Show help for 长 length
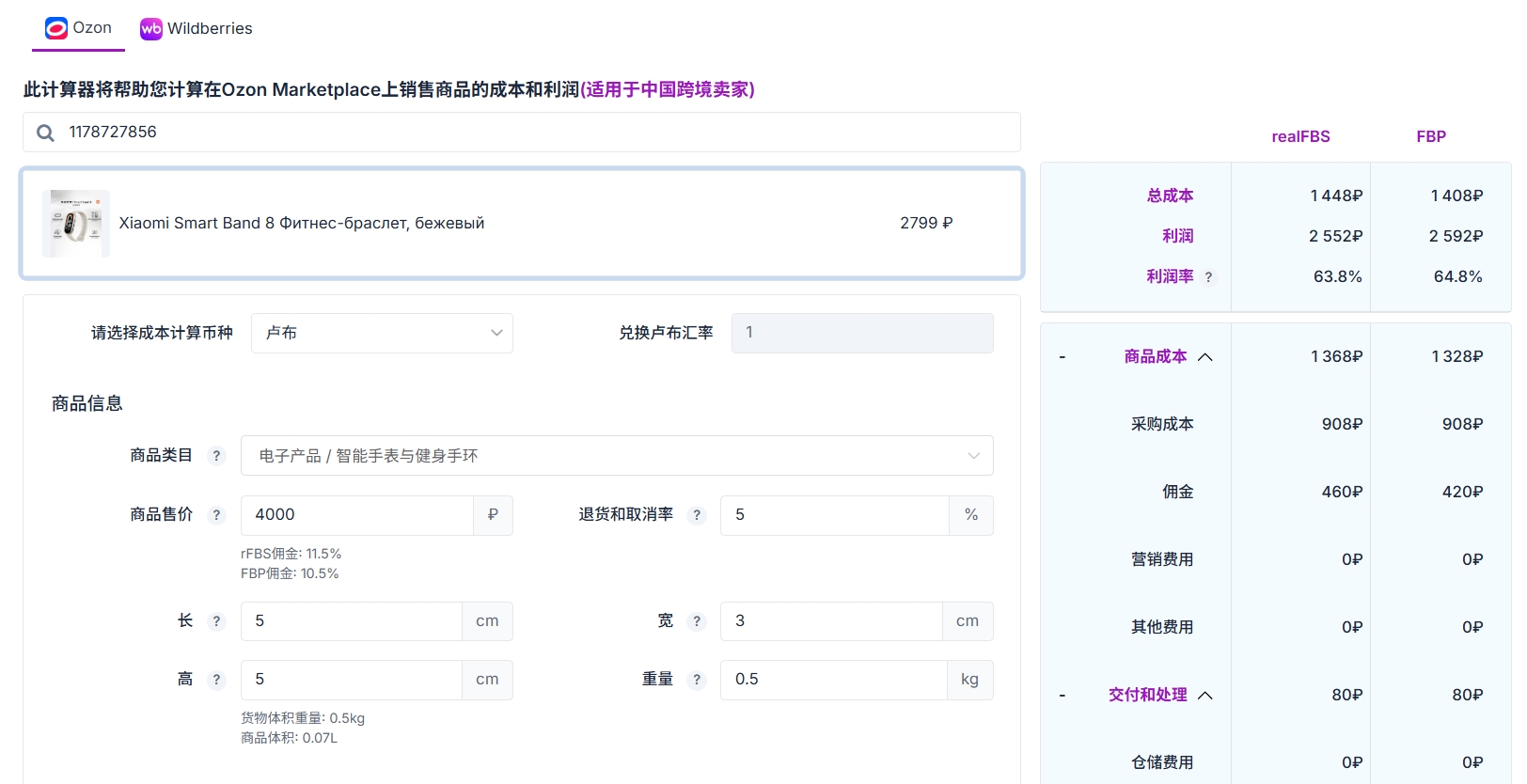This screenshot has height=784, width=1527. click(216, 621)
